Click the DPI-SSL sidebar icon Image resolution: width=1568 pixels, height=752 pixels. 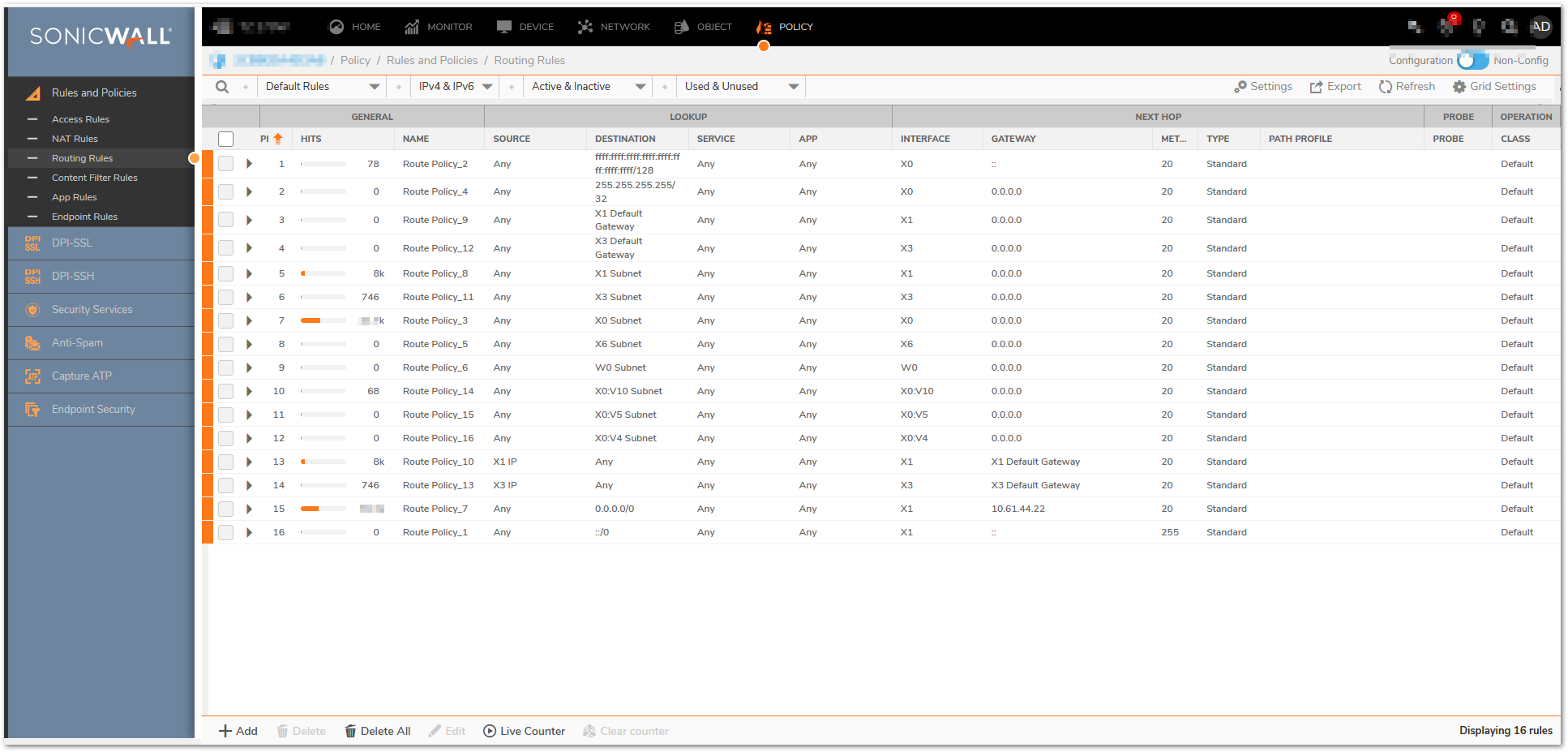coord(32,243)
